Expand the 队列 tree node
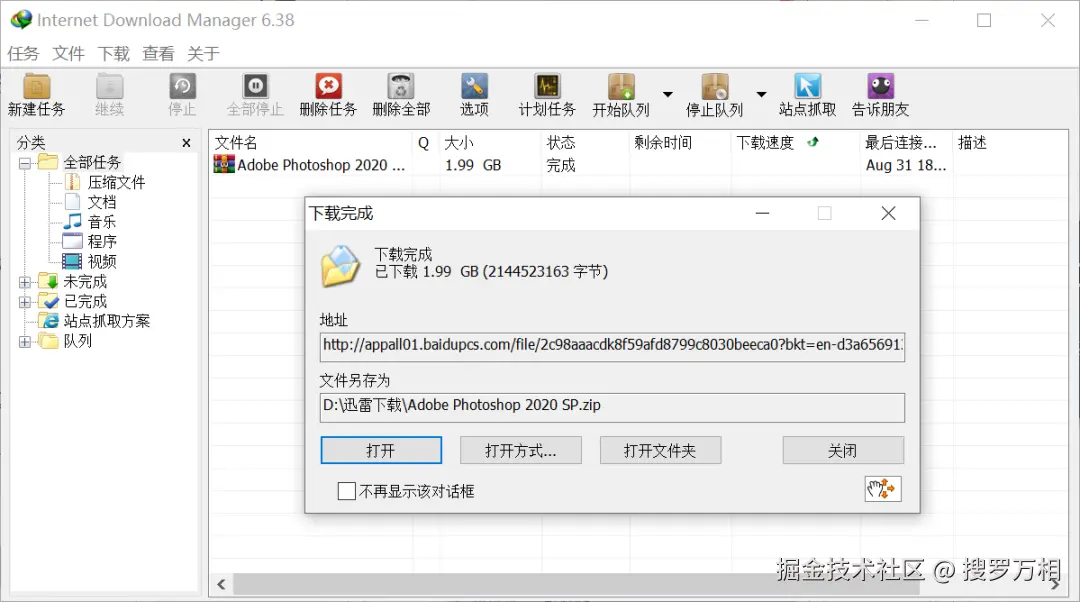The image size is (1080, 602). (x=25, y=342)
